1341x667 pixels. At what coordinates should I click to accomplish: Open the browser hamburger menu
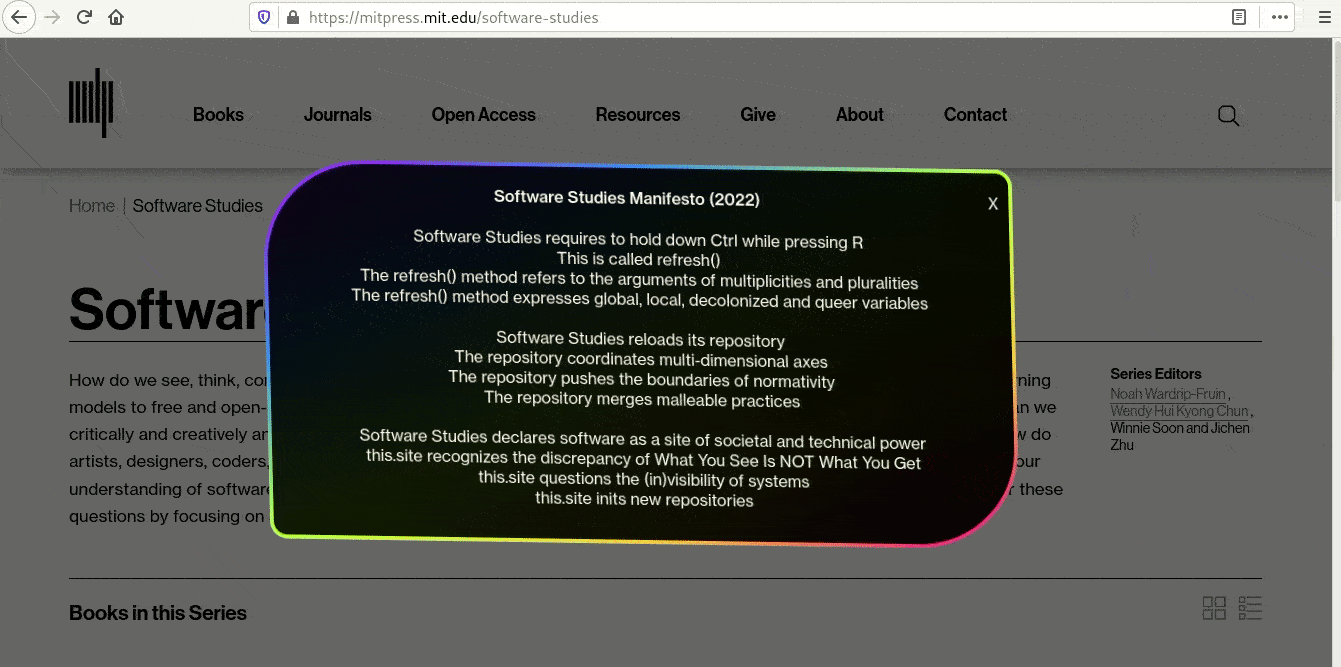click(1325, 17)
